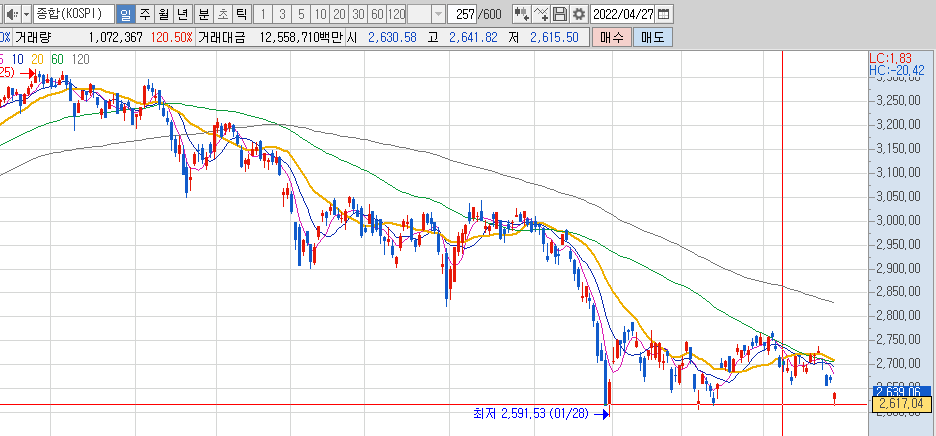Click the speaker sound icon in toolbar
The width and height of the screenshot is (936, 436).
pyautogui.click(x=13, y=13)
